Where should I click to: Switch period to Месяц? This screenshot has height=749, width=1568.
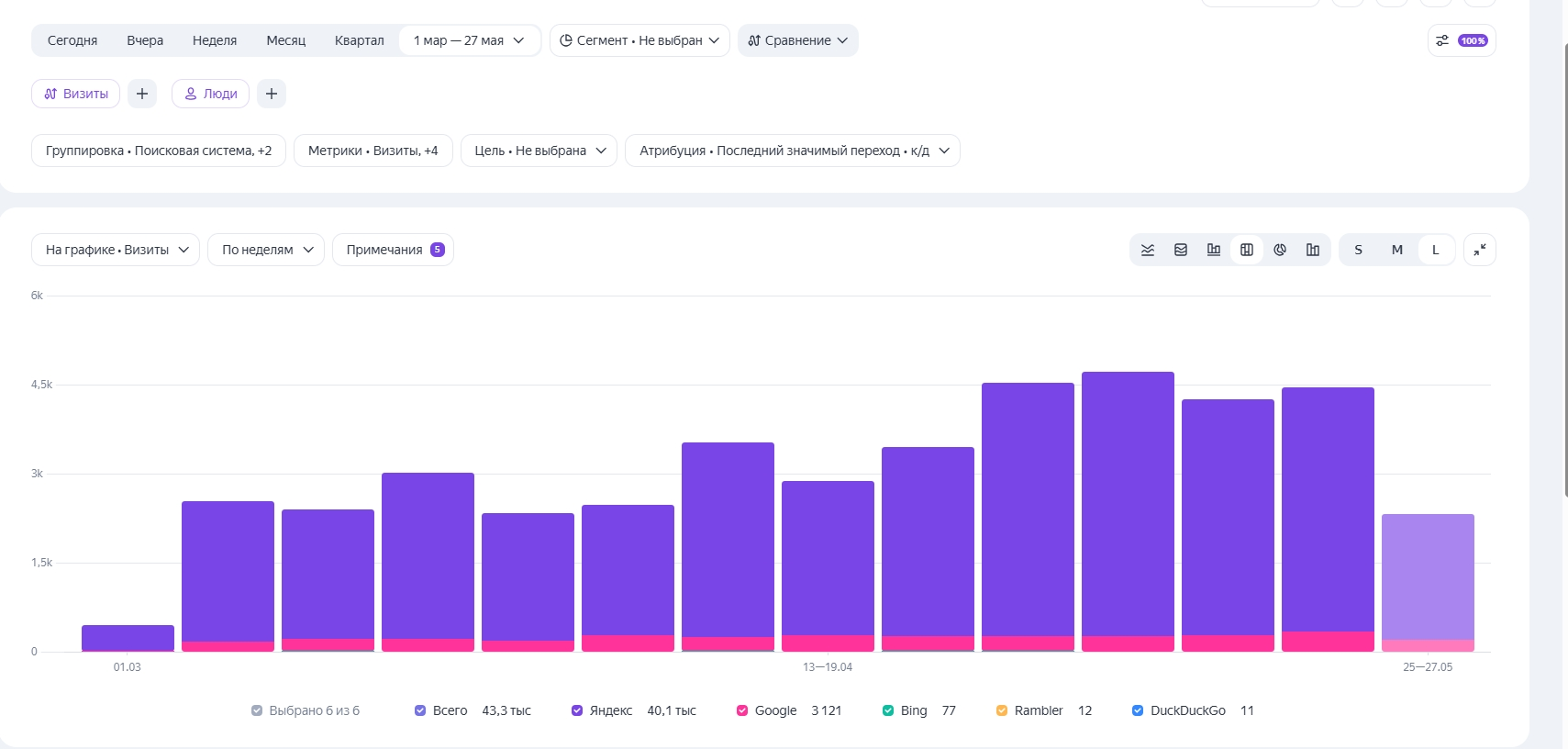pos(286,40)
